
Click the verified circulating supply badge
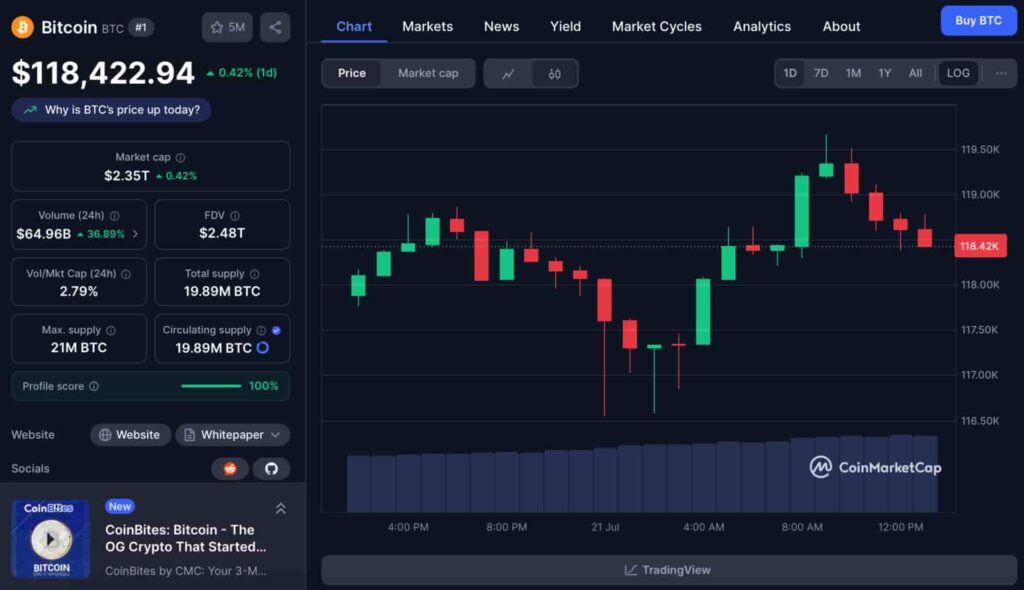[276, 331]
